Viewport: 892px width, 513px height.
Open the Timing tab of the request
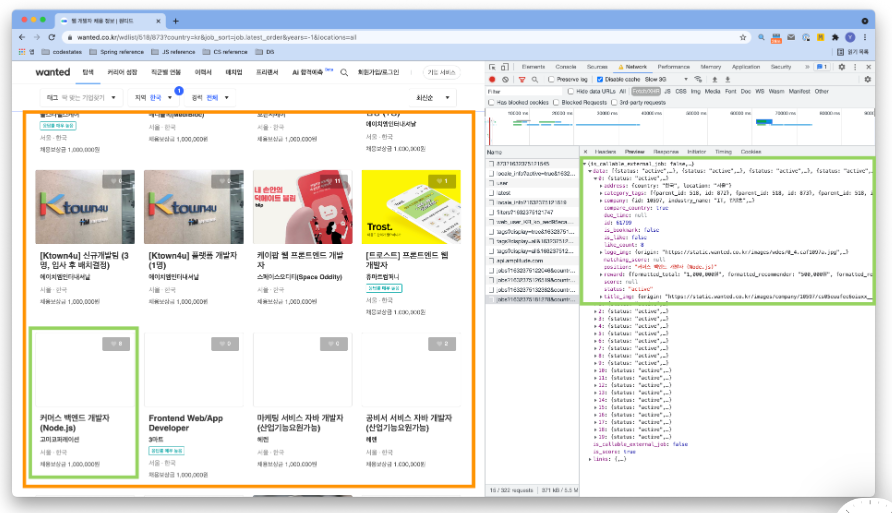pyautogui.click(x=723, y=152)
